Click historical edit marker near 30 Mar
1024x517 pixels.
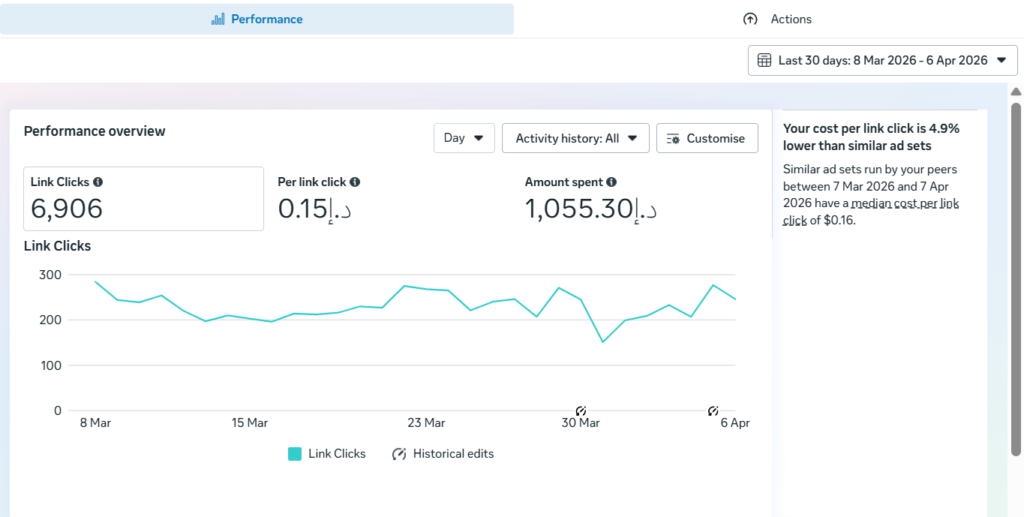581,411
